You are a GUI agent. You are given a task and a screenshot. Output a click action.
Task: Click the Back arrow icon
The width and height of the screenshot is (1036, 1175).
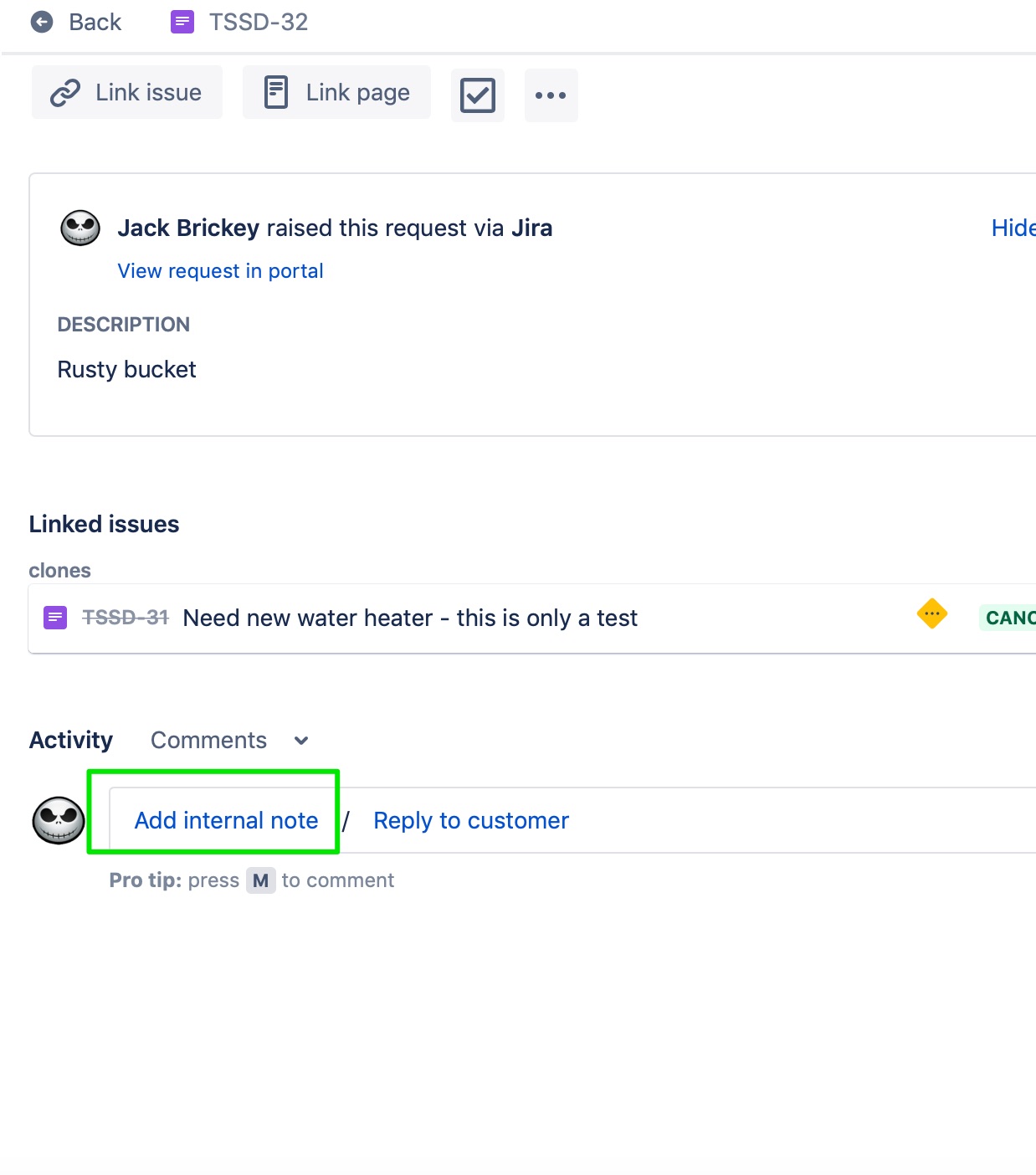[x=41, y=21]
